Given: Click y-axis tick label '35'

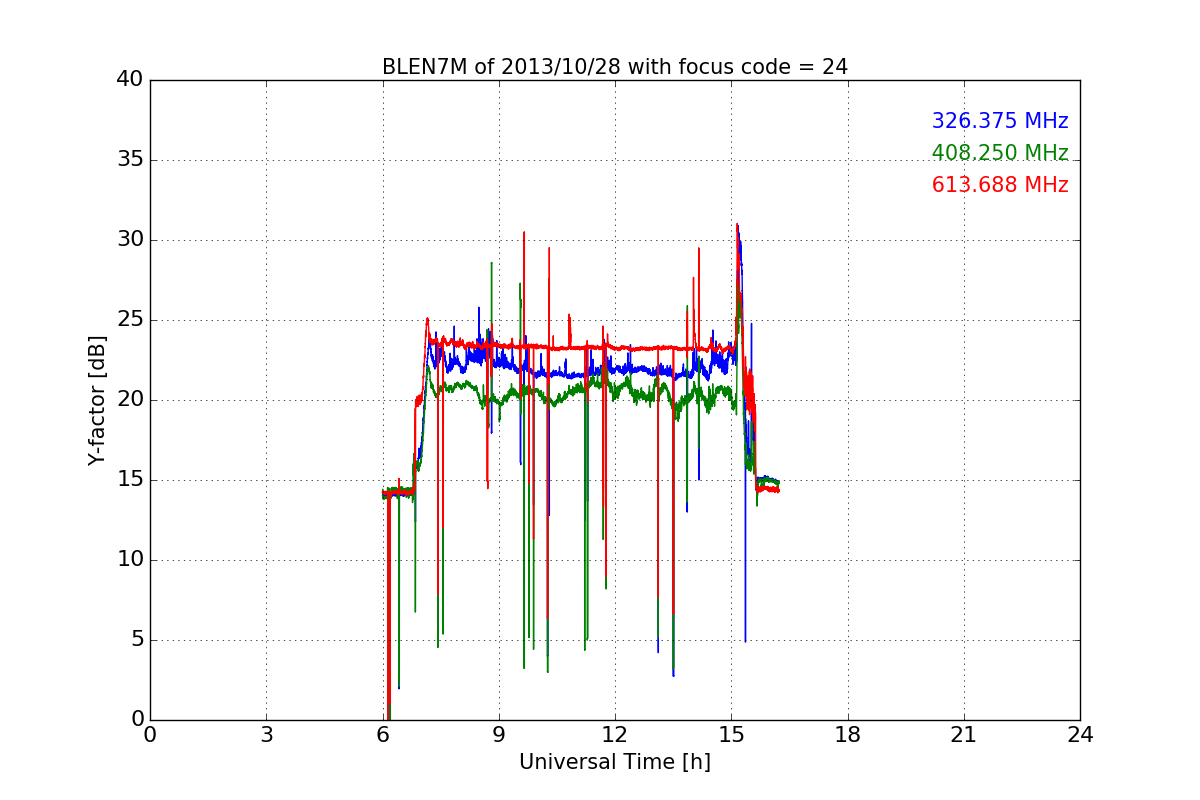Looking at the screenshot, I should (x=130, y=160).
